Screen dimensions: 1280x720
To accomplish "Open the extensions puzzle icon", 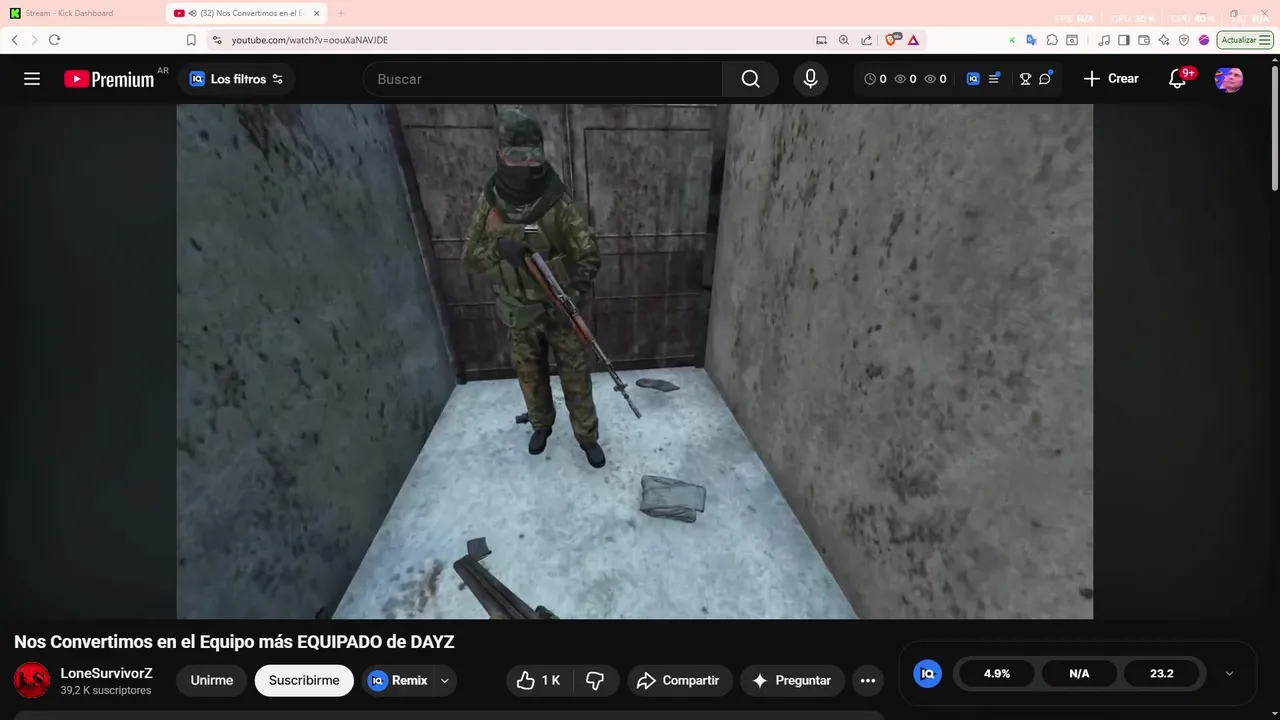I will coord(1052,40).
